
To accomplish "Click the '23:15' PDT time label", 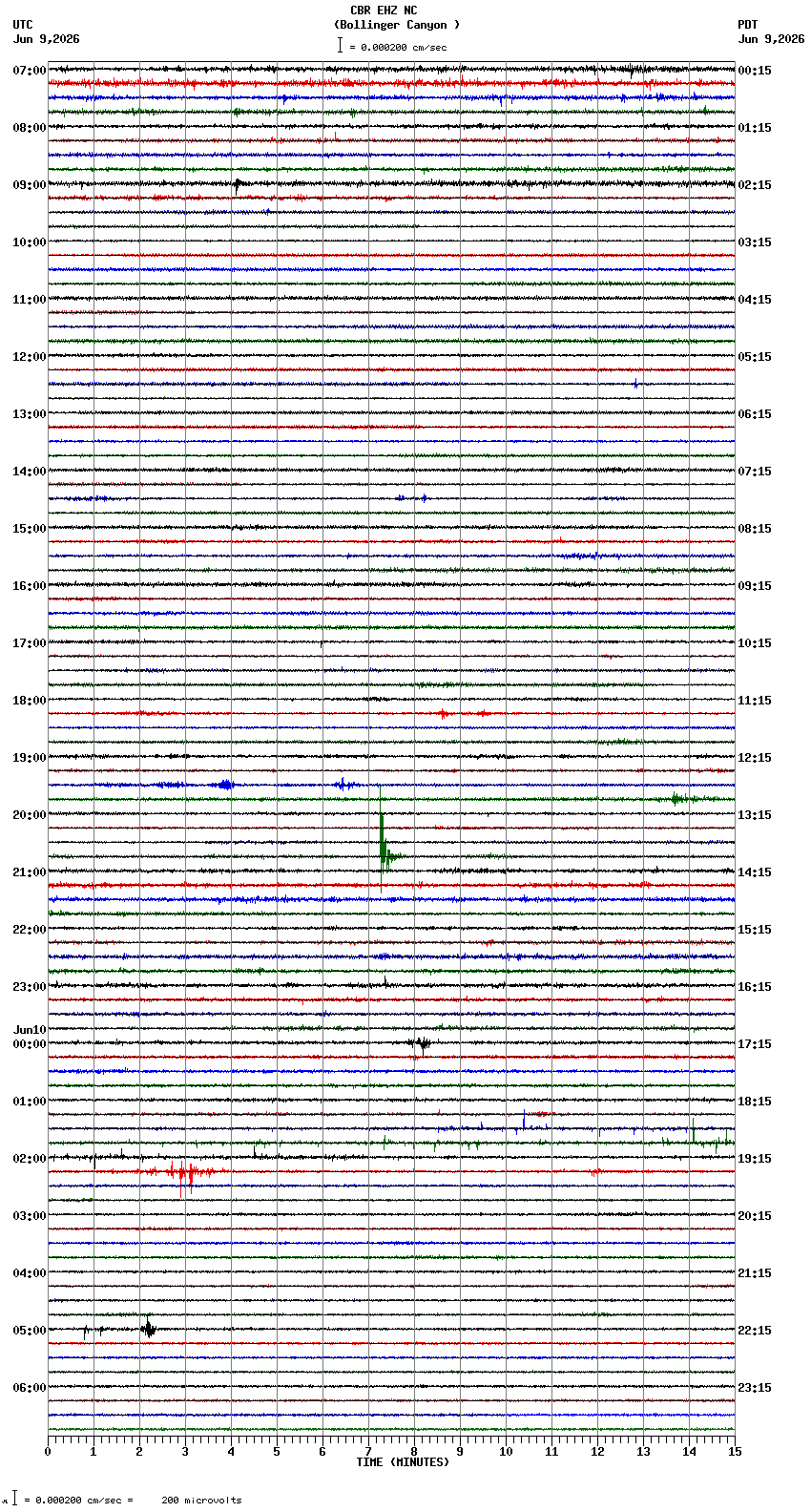I will 755,1388.
